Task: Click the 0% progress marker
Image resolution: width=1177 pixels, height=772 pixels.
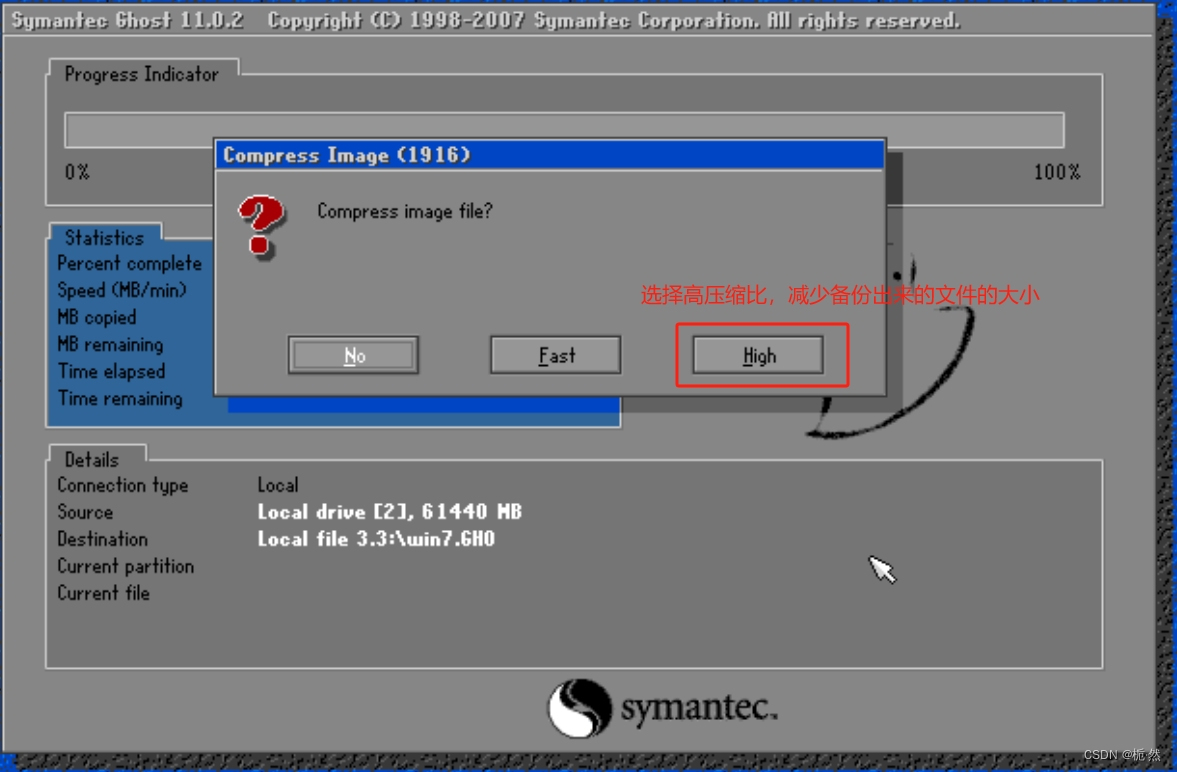Action: tap(77, 173)
